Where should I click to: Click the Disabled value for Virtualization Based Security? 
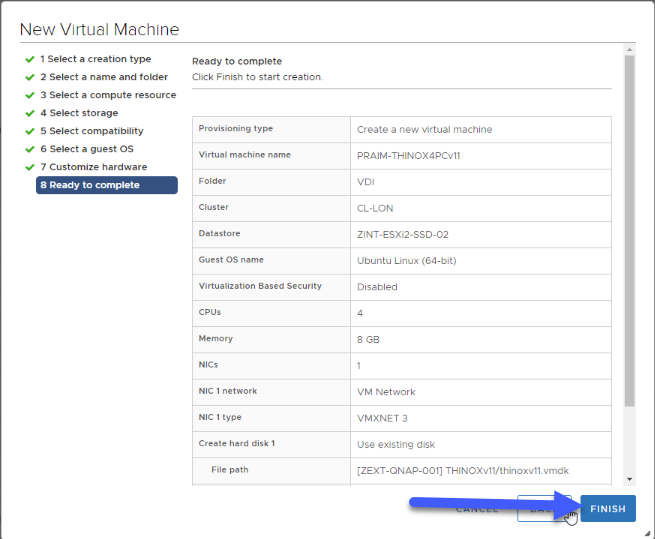click(377, 287)
